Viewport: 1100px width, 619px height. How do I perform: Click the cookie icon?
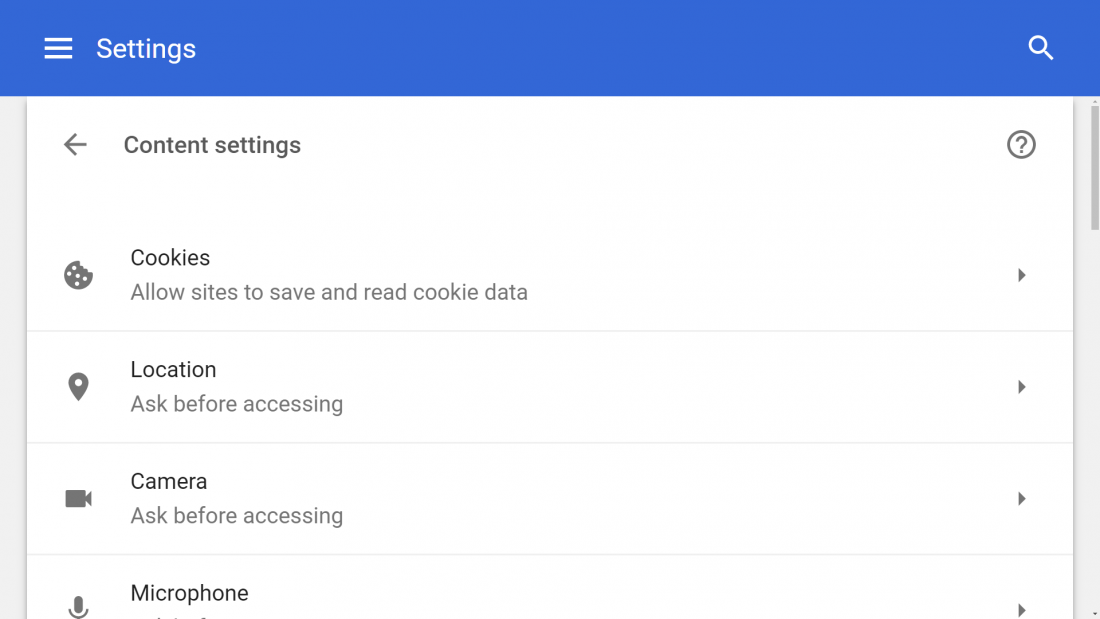click(79, 275)
